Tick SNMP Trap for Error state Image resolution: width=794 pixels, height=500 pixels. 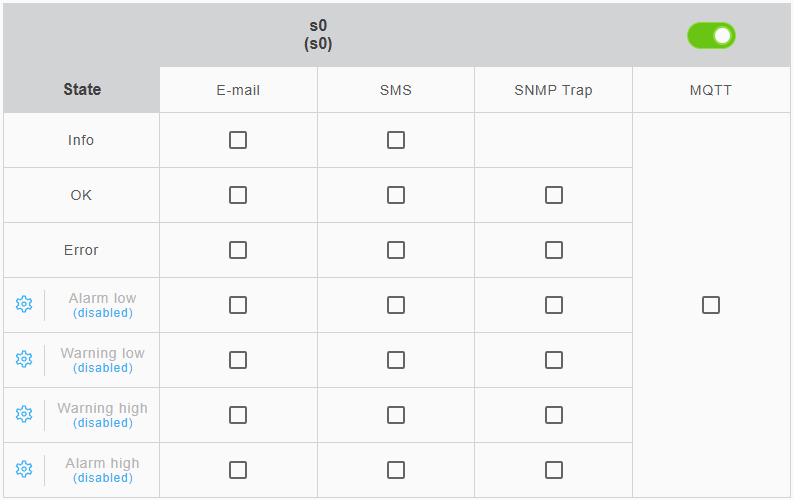(x=554, y=250)
